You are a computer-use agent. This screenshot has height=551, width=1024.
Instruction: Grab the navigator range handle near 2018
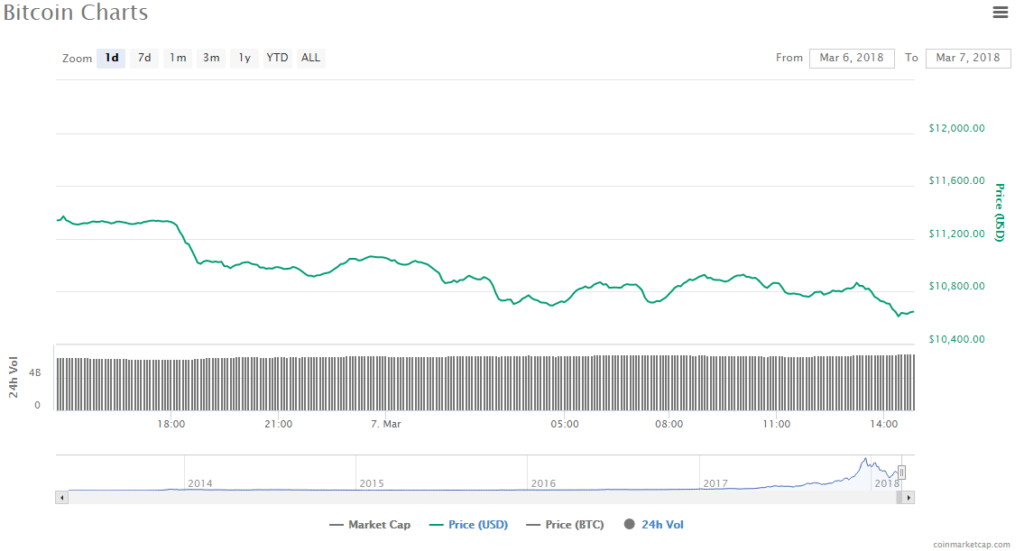coord(901,473)
